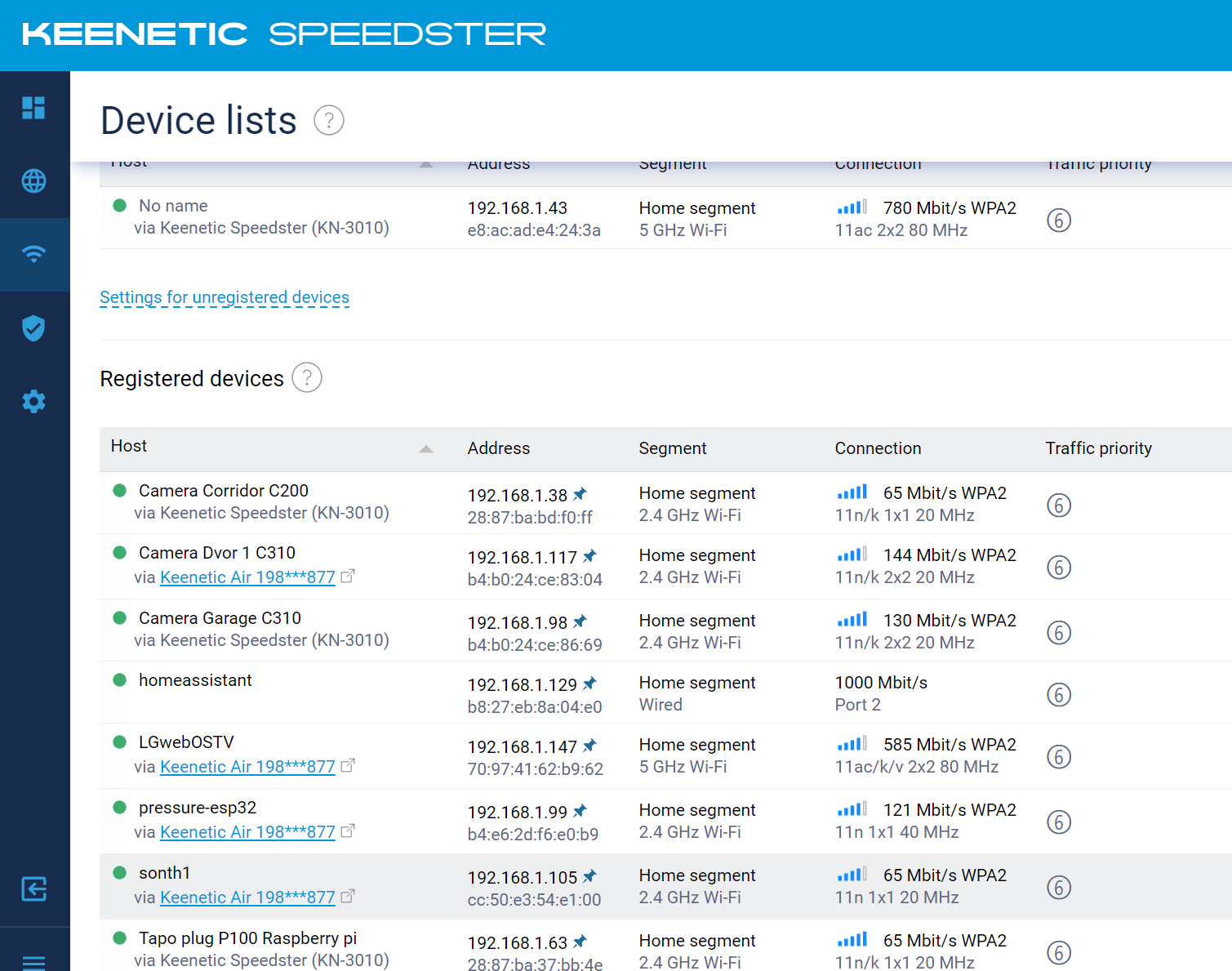
Task: Click the Registered devices section heading
Action: pyautogui.click(x=192, y=379)
